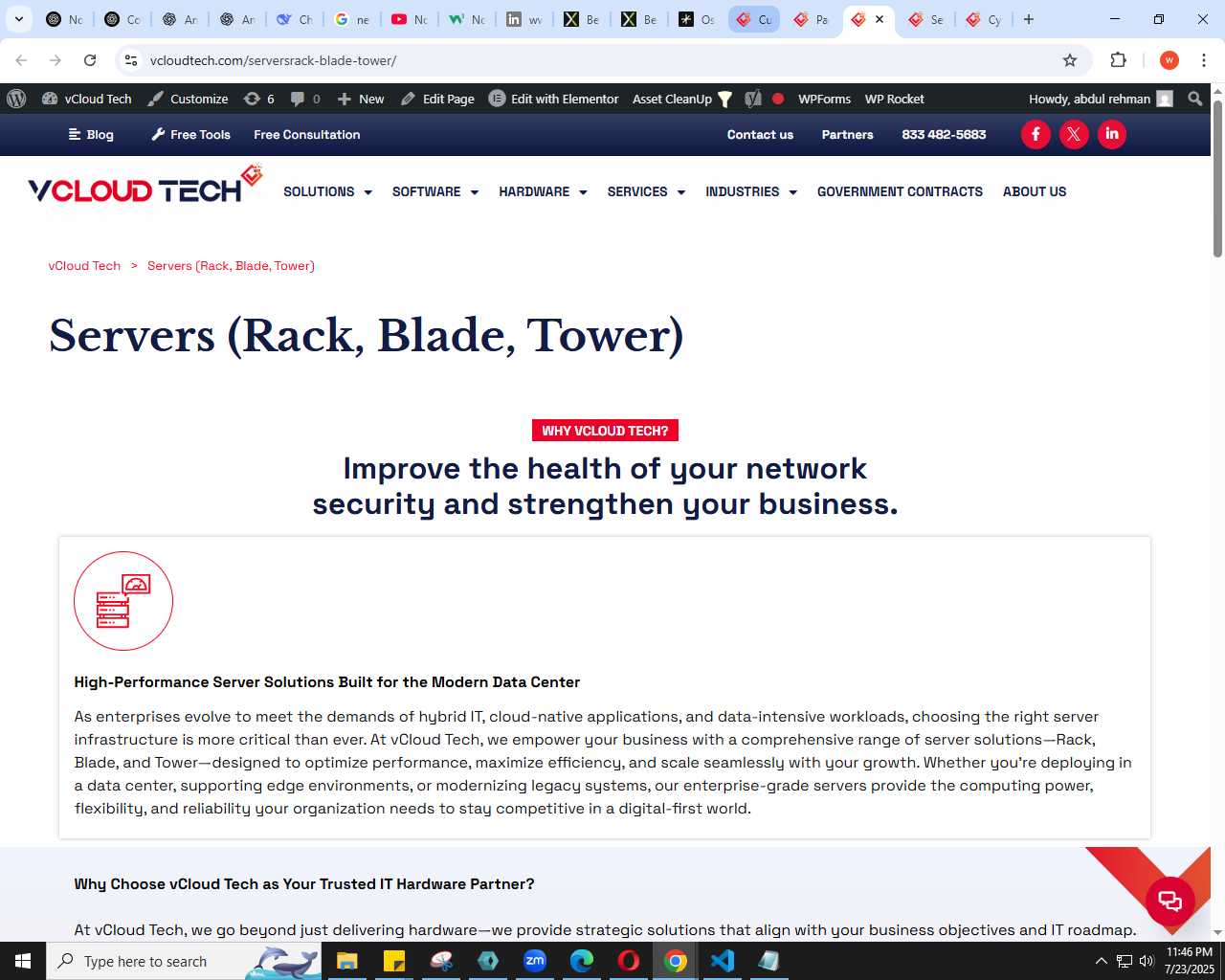
Task: Open the tab search dropdown arrow
Action: [x=18, y=19]
